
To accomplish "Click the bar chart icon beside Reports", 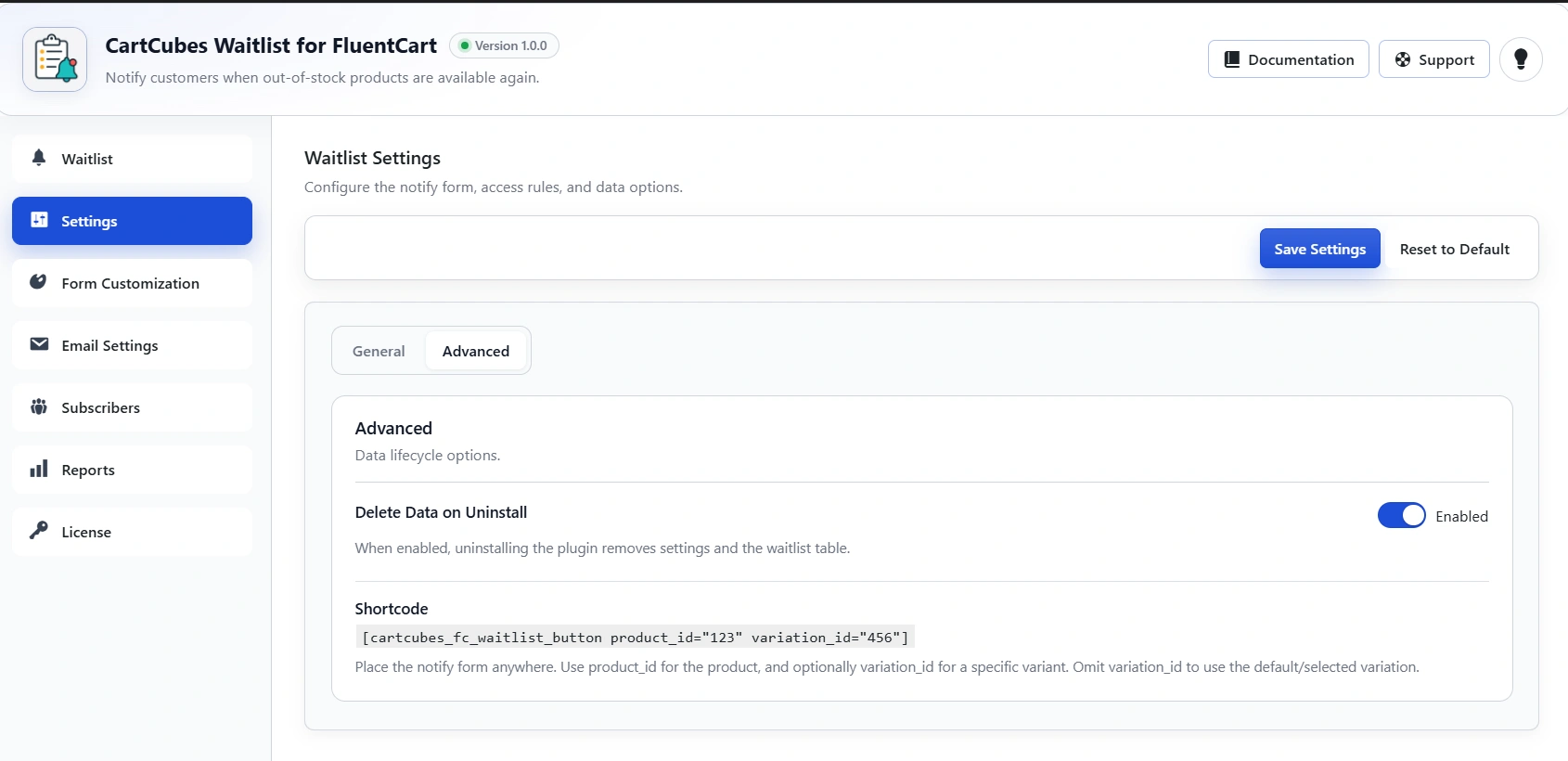I will pyautogui.click(x=39, y=469).
